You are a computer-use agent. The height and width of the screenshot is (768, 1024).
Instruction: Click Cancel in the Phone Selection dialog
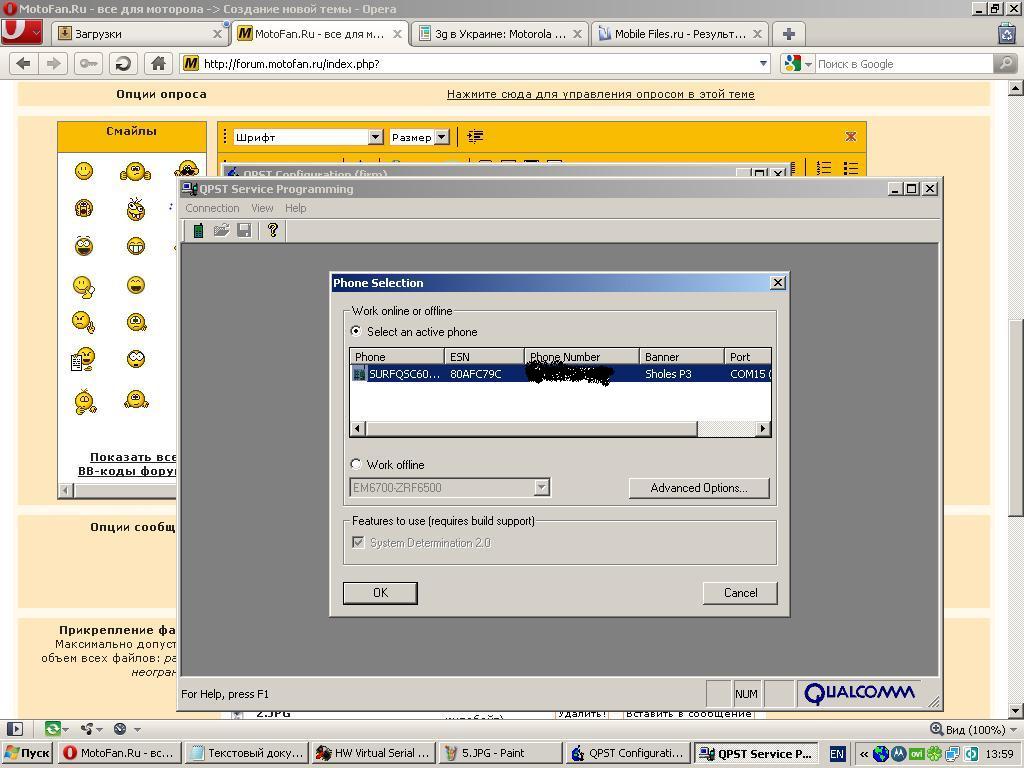coord(740,592)
